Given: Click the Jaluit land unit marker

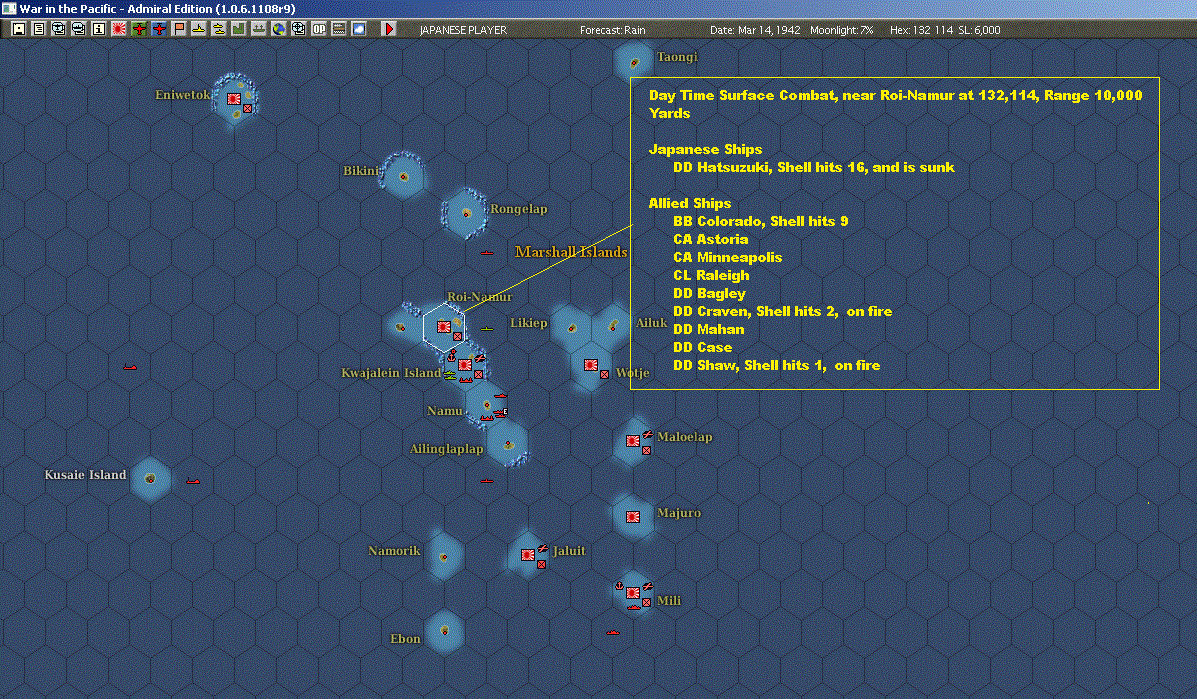Looking at the screenshot, I should coord(541,565).
